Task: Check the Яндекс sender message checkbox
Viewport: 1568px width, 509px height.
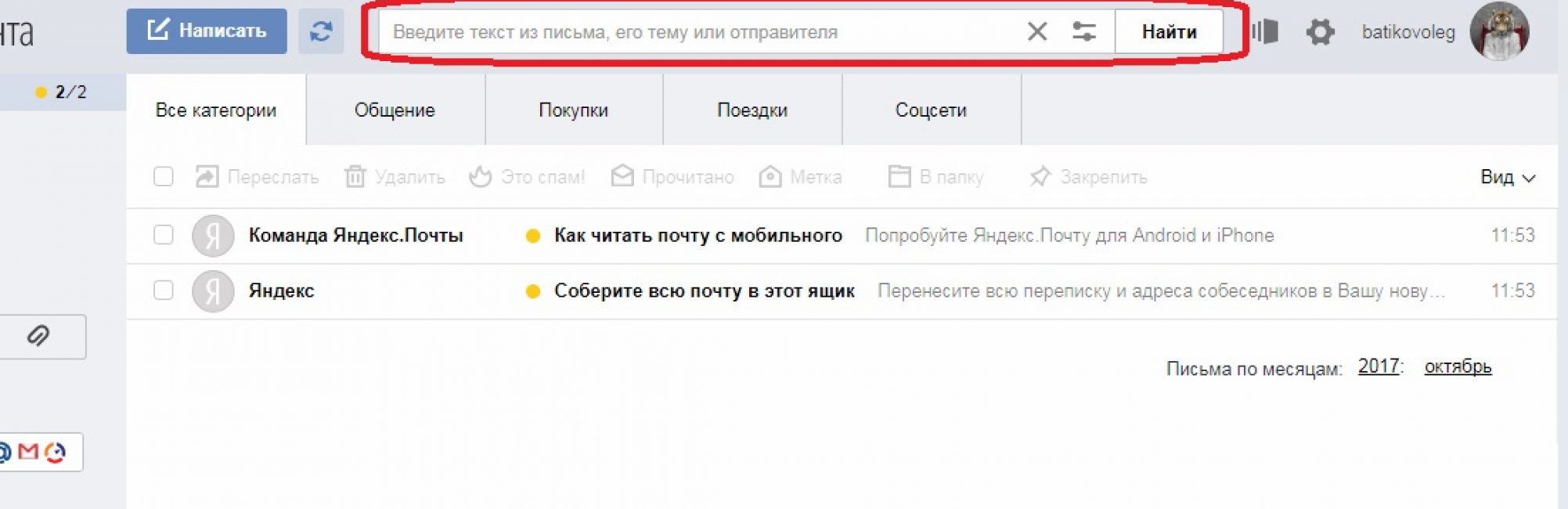Action: tap(164, 291)
